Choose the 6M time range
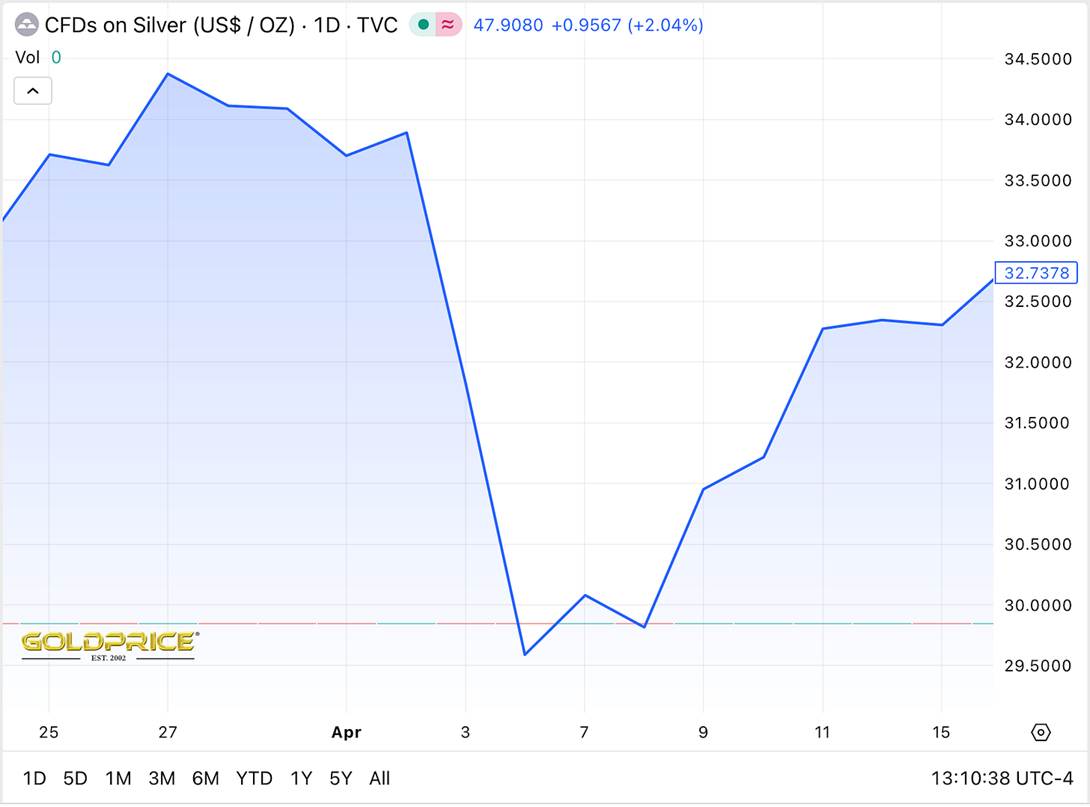Image resolution: width=1090 pixels, height=807 pixels. (x=206, y=779)
